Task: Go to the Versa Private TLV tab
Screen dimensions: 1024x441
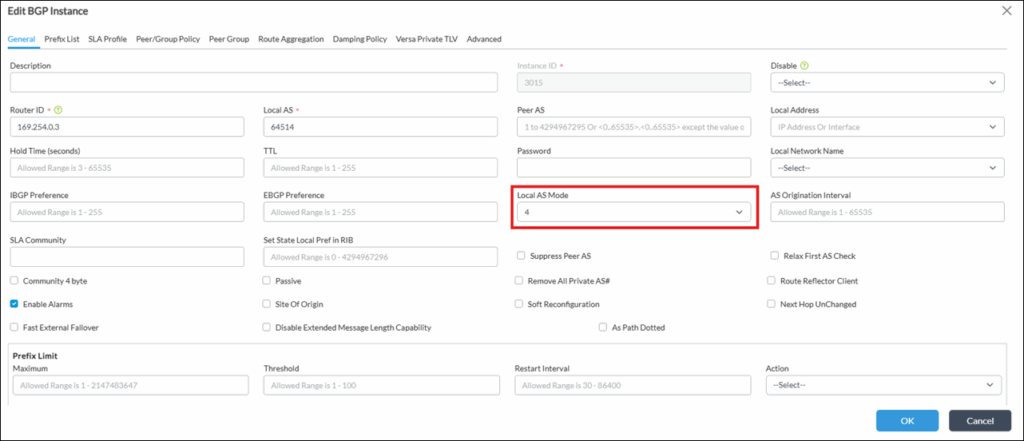Action: (x=424, y=39)
